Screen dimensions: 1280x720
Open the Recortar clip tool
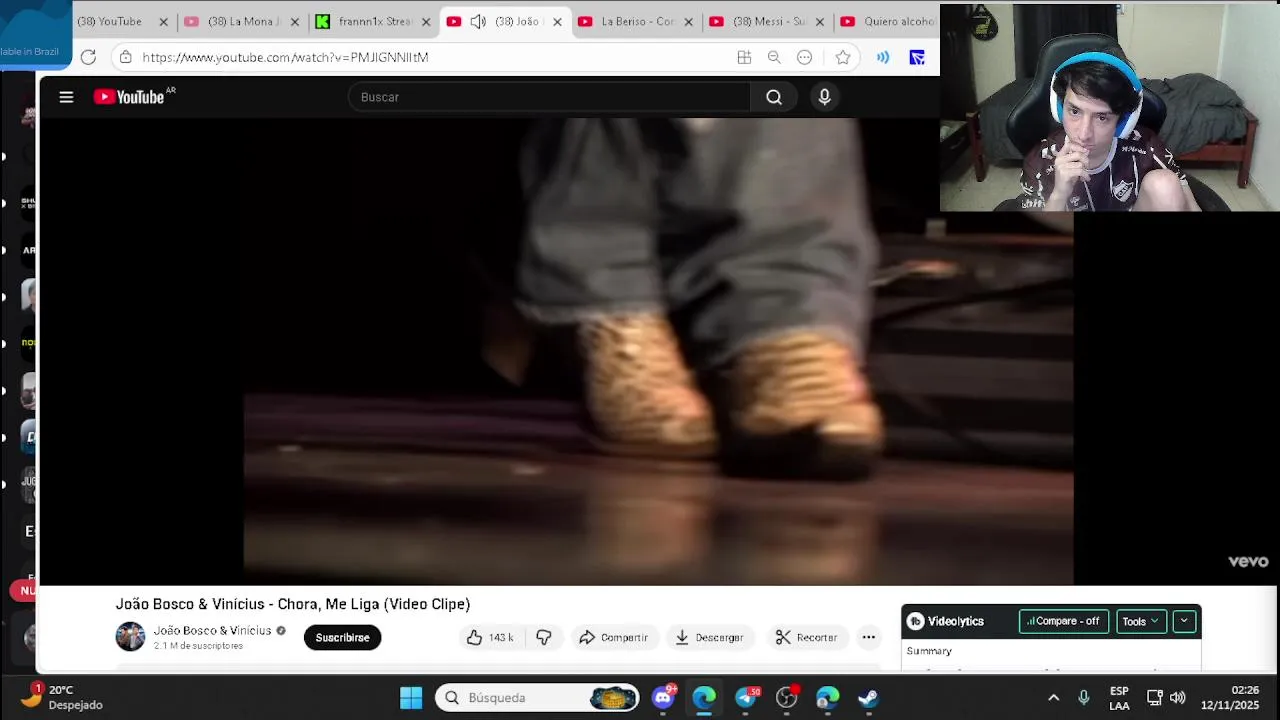pos(806,637)
